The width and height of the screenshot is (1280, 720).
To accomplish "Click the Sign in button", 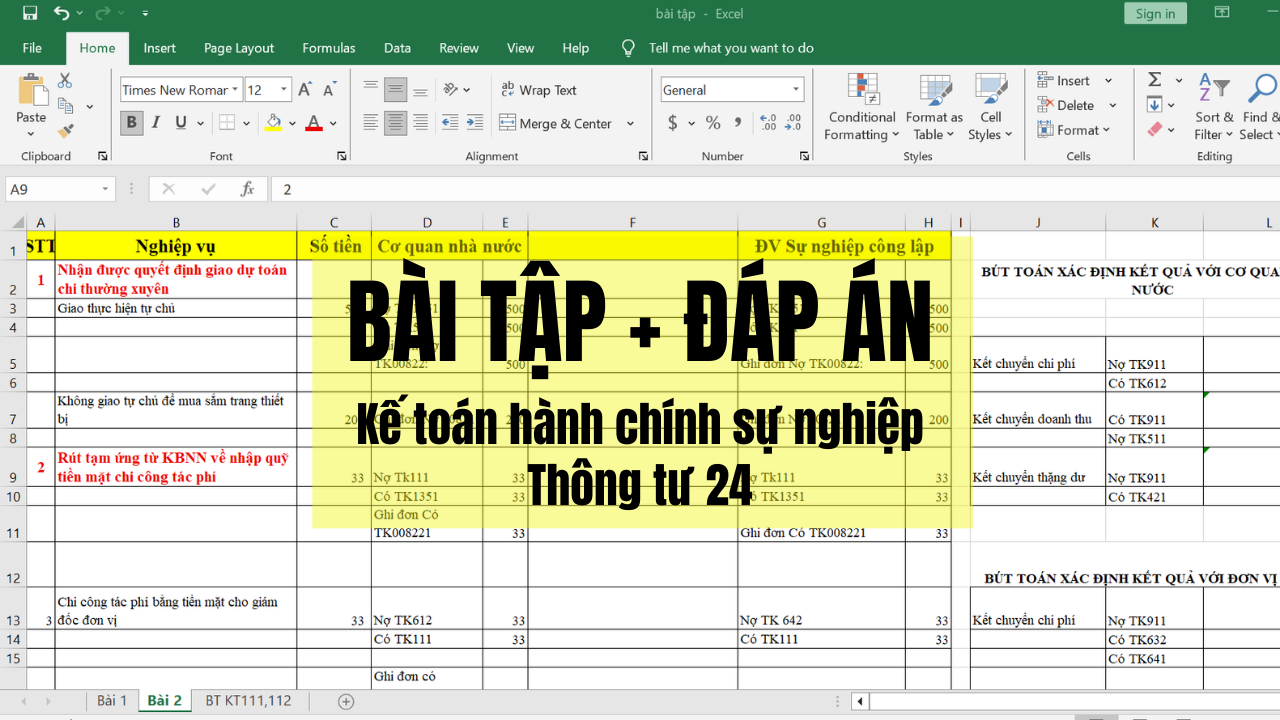I will 1155,13.
